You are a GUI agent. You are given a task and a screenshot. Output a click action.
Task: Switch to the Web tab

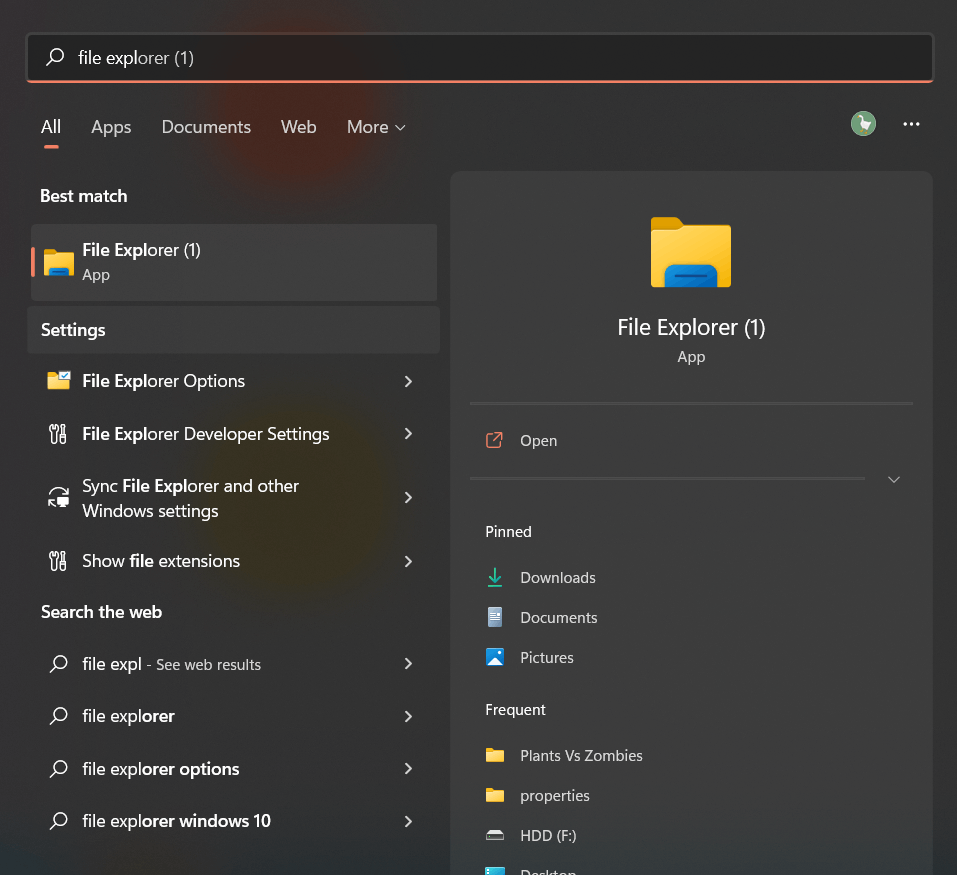298,127
